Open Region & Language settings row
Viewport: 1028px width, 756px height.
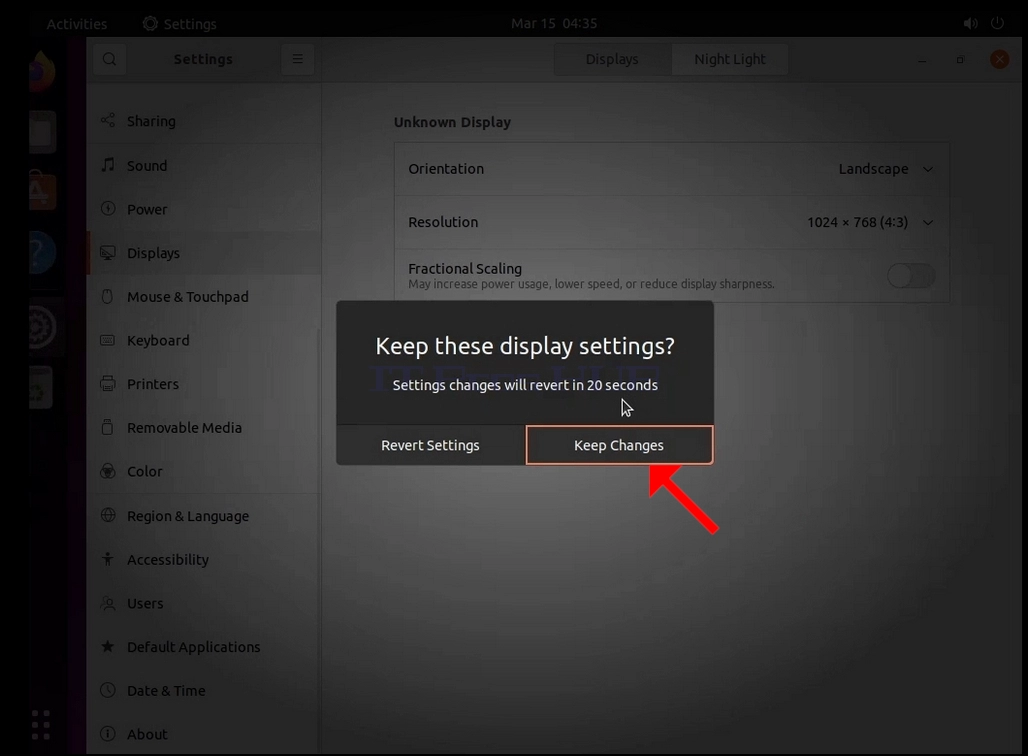203,516
